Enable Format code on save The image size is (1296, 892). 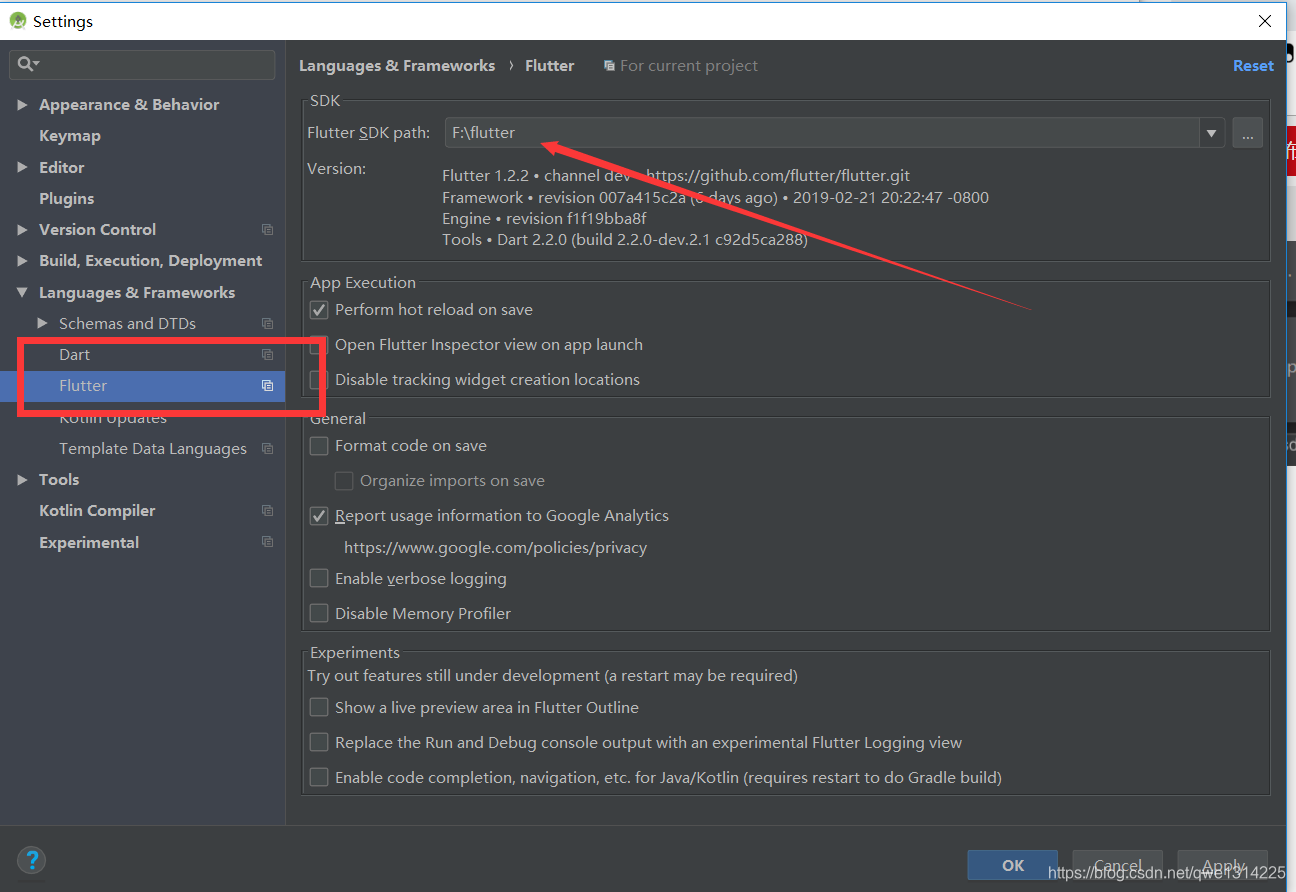coord(319,446)
